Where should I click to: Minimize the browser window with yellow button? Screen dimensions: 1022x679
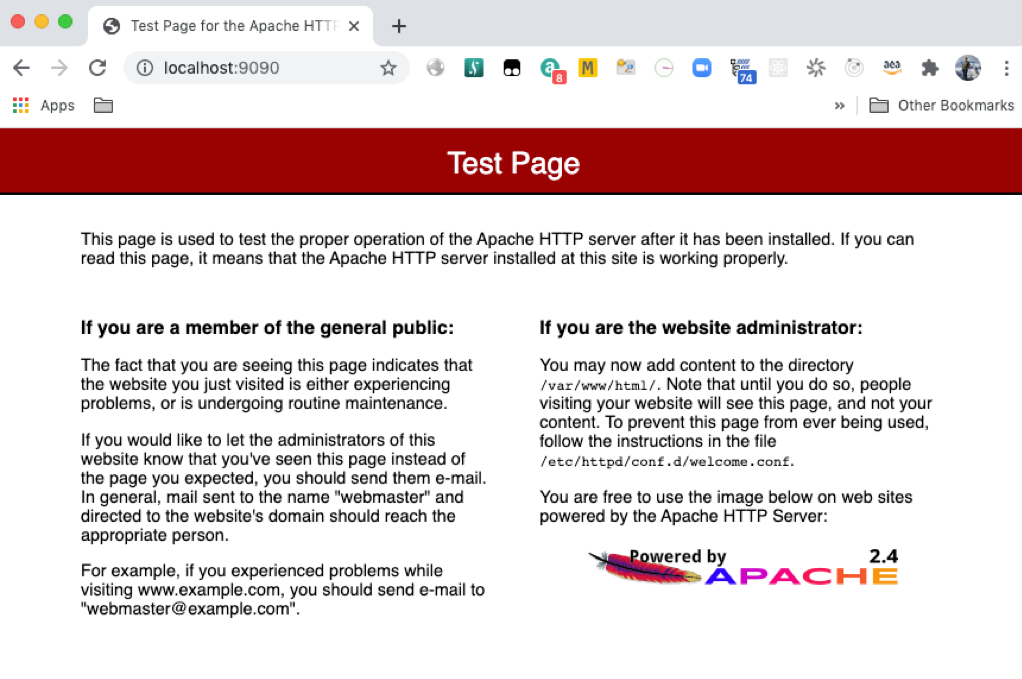click(x=42, y=22)
